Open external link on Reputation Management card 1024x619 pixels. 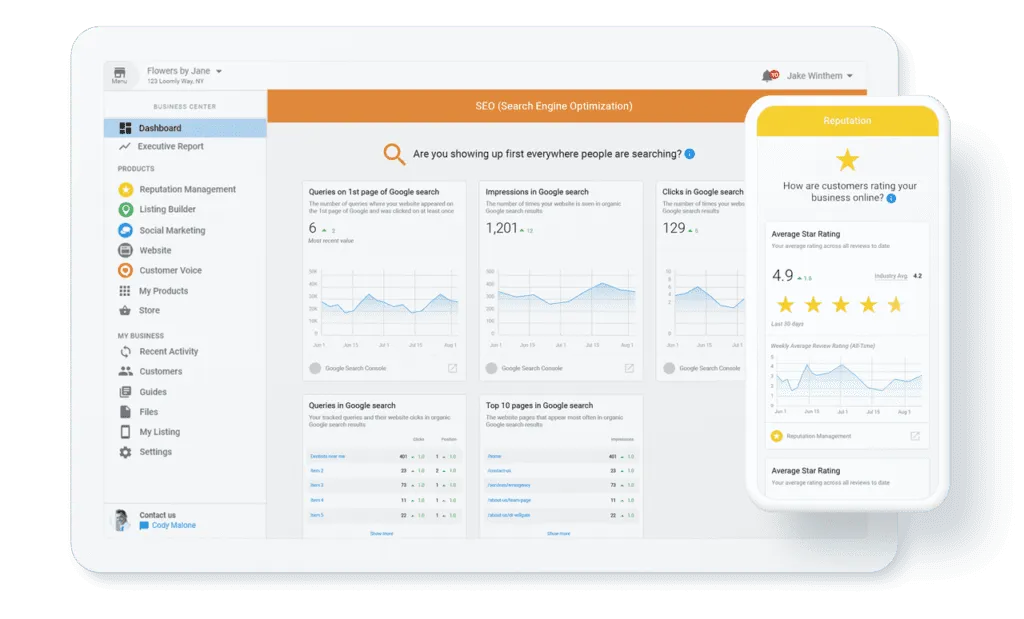point(915,436)
